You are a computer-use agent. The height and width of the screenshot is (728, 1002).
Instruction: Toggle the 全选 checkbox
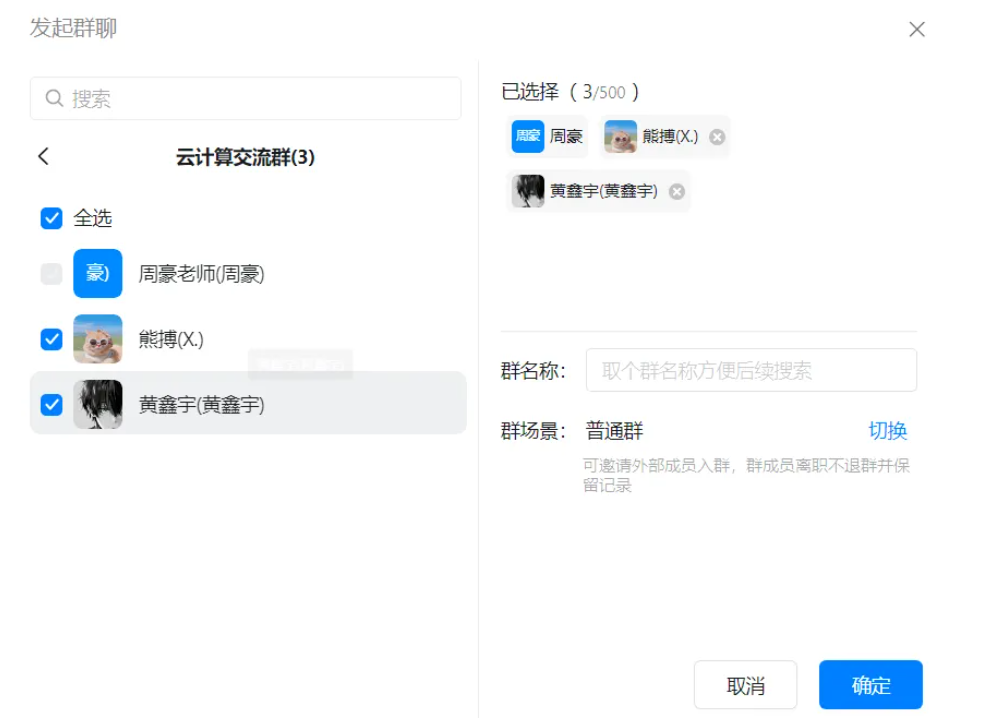[51, 218]
